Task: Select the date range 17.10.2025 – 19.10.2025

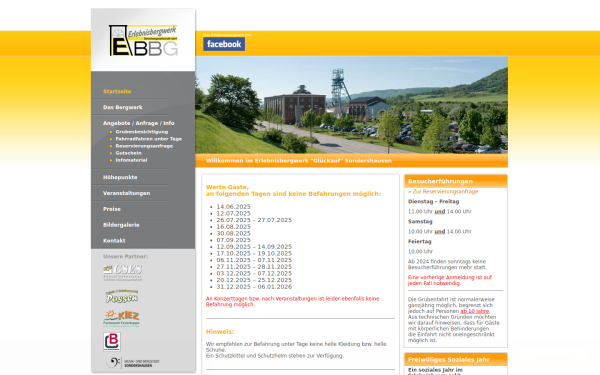Action: [254, 254]
